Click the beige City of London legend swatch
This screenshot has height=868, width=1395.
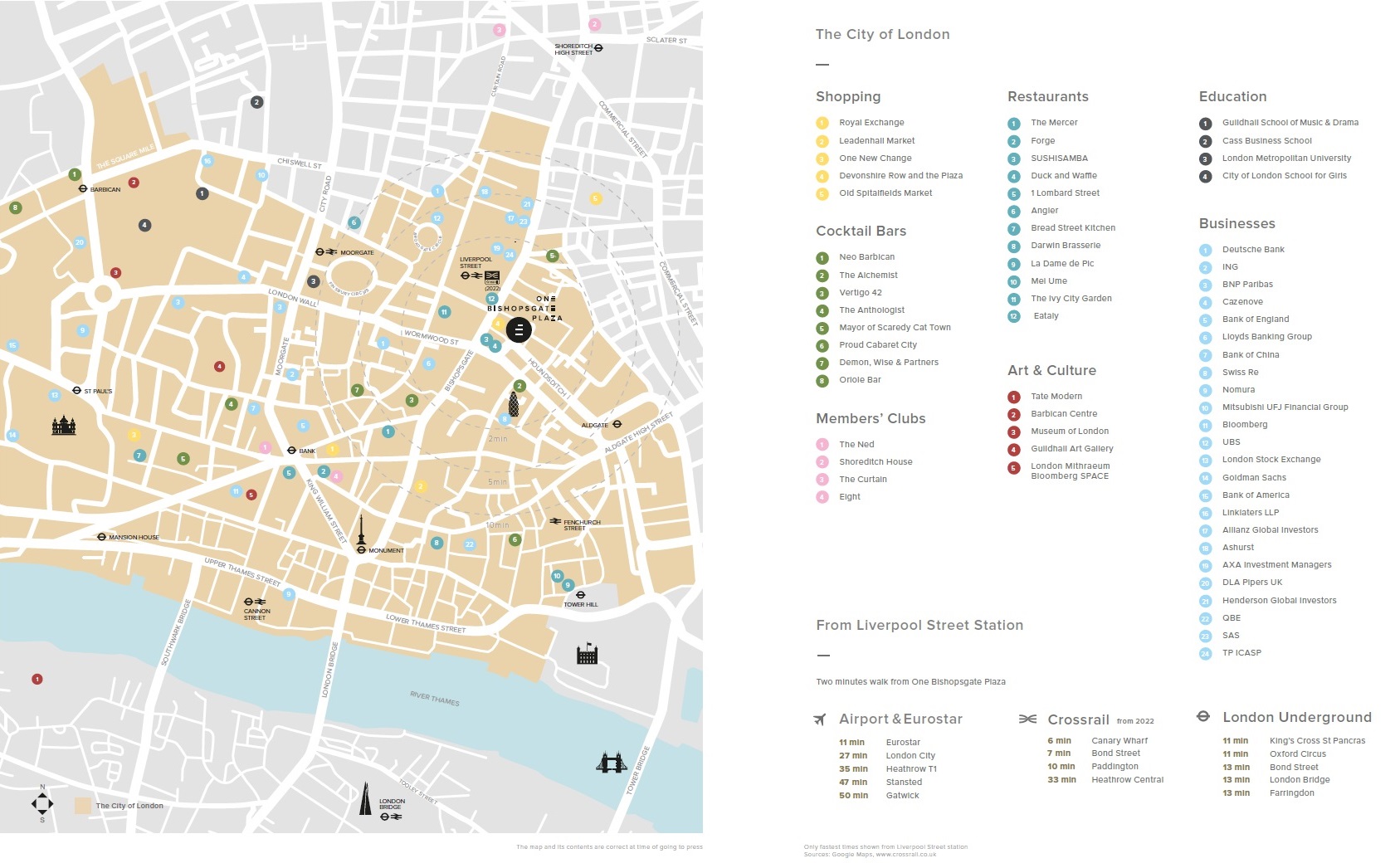tap(83, 806)
